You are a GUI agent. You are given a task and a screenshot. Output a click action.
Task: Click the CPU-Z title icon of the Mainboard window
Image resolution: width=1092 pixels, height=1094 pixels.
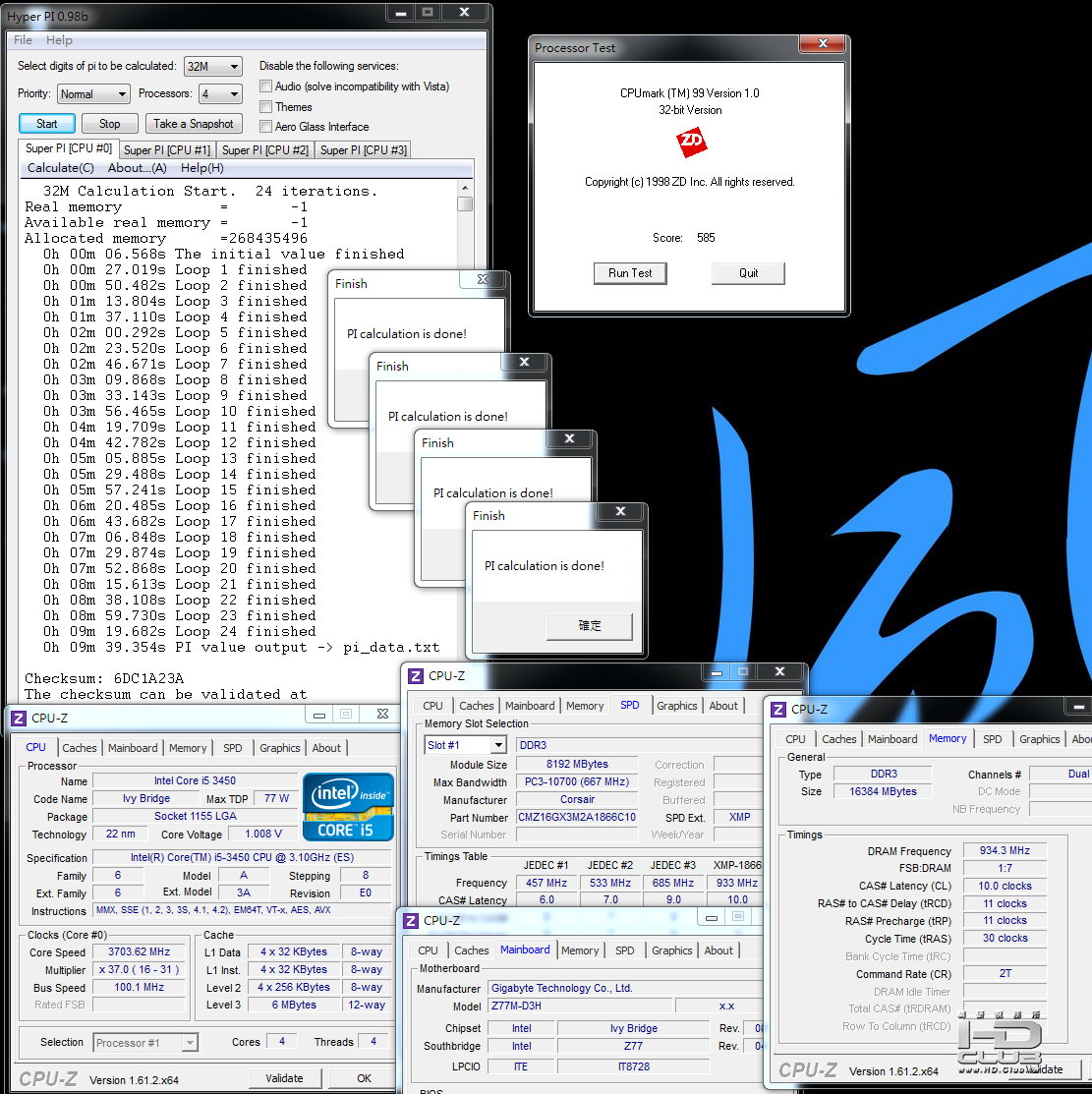tap(411, 921)
